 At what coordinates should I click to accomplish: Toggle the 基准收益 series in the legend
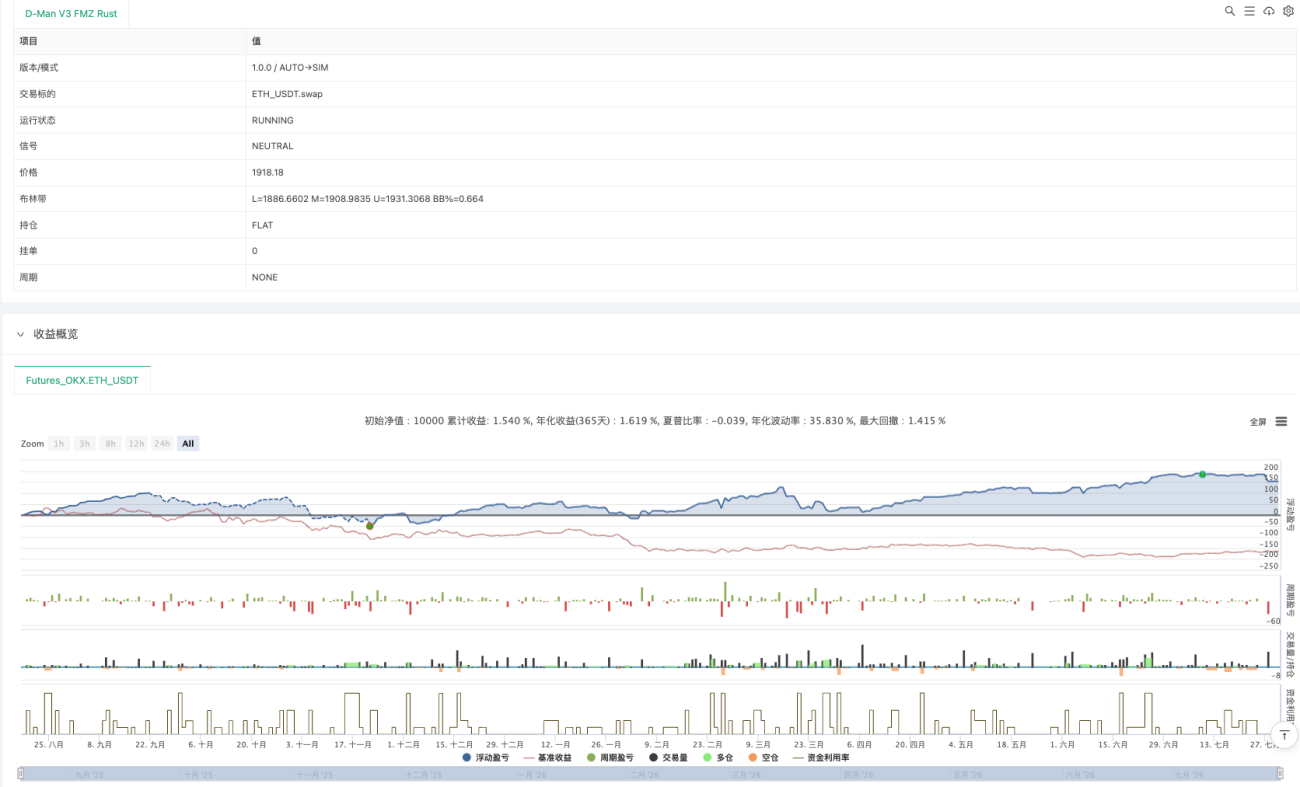coord(548,758)
